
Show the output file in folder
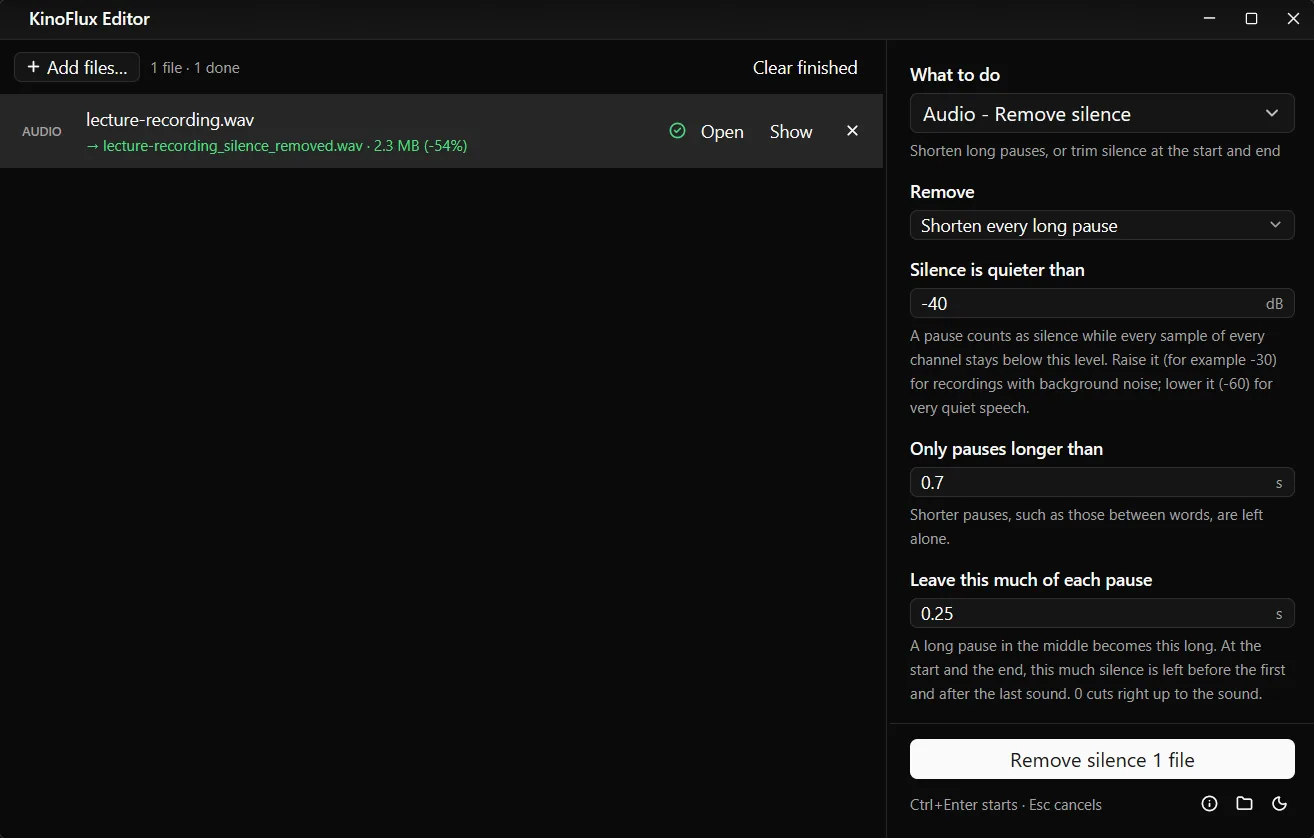791,132
